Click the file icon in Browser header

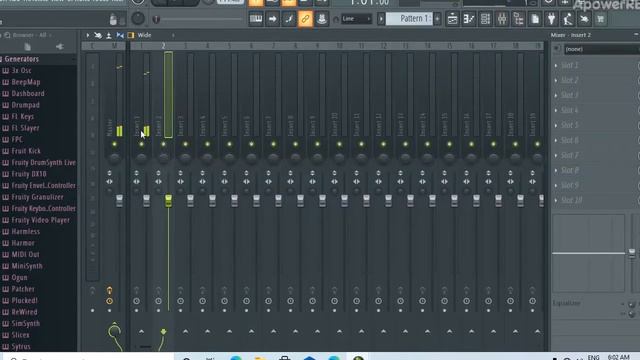[27, 47]
